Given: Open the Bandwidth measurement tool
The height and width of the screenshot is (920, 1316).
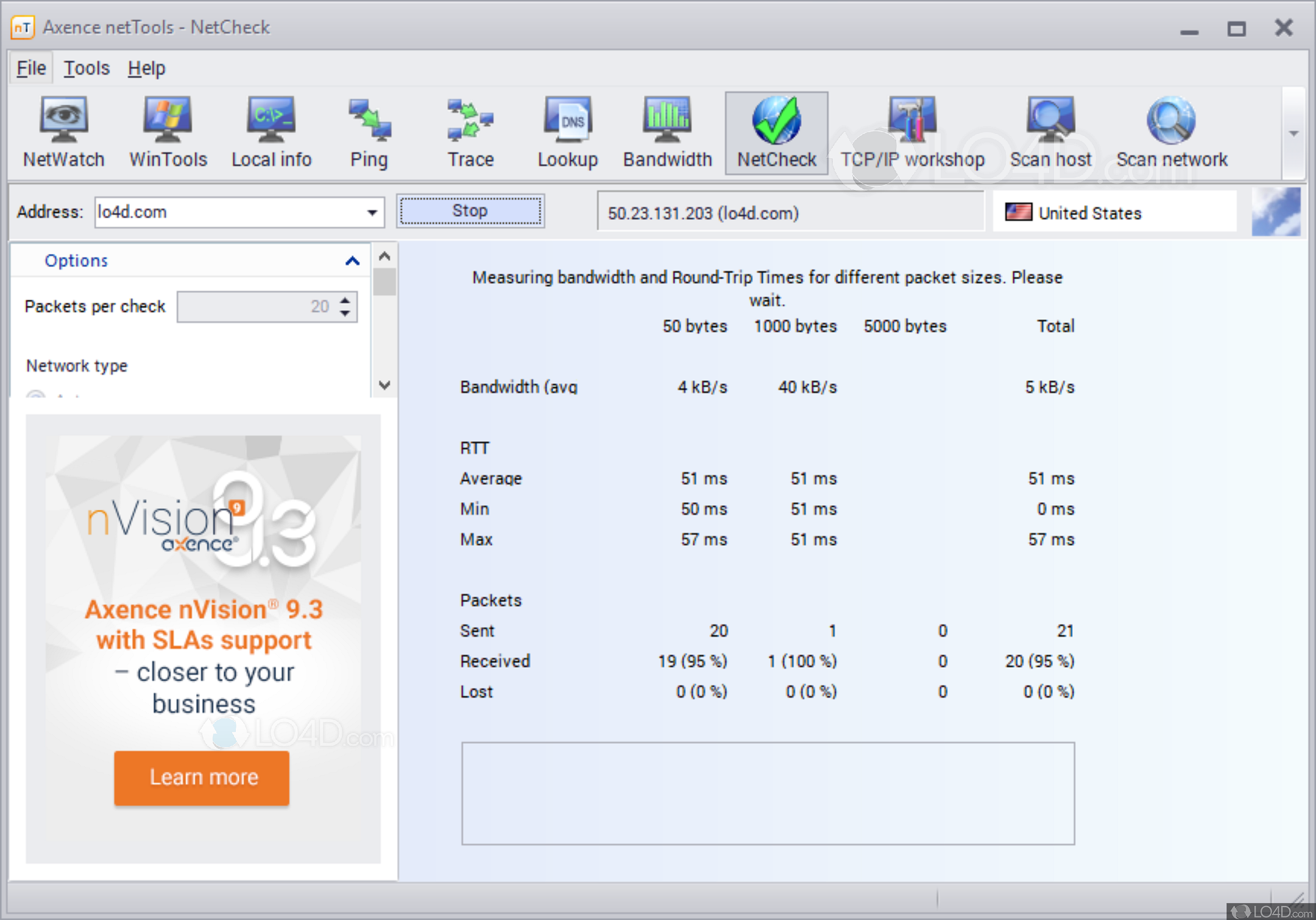Looking at the screenshot, I should click(x=667, y=131).
